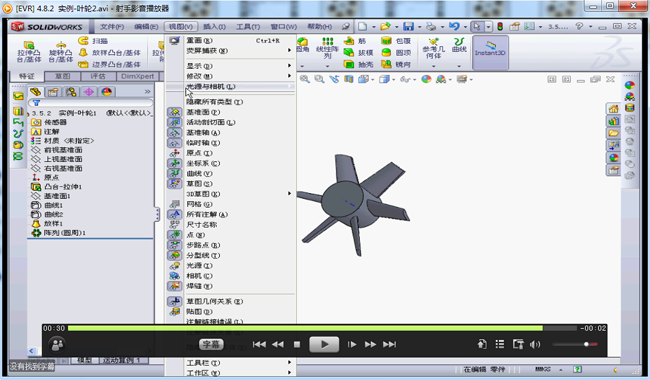Screen dimensions: 650x380
Task: Open the Display Style dropdown arrow
Action: coord(393,79)
